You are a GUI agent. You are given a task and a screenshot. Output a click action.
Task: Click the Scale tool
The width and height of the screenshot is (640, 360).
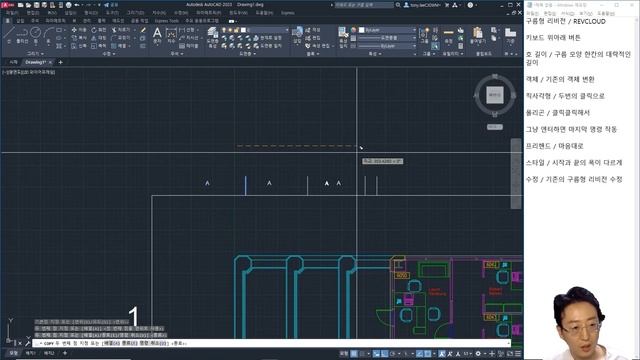tap(98, 46)
